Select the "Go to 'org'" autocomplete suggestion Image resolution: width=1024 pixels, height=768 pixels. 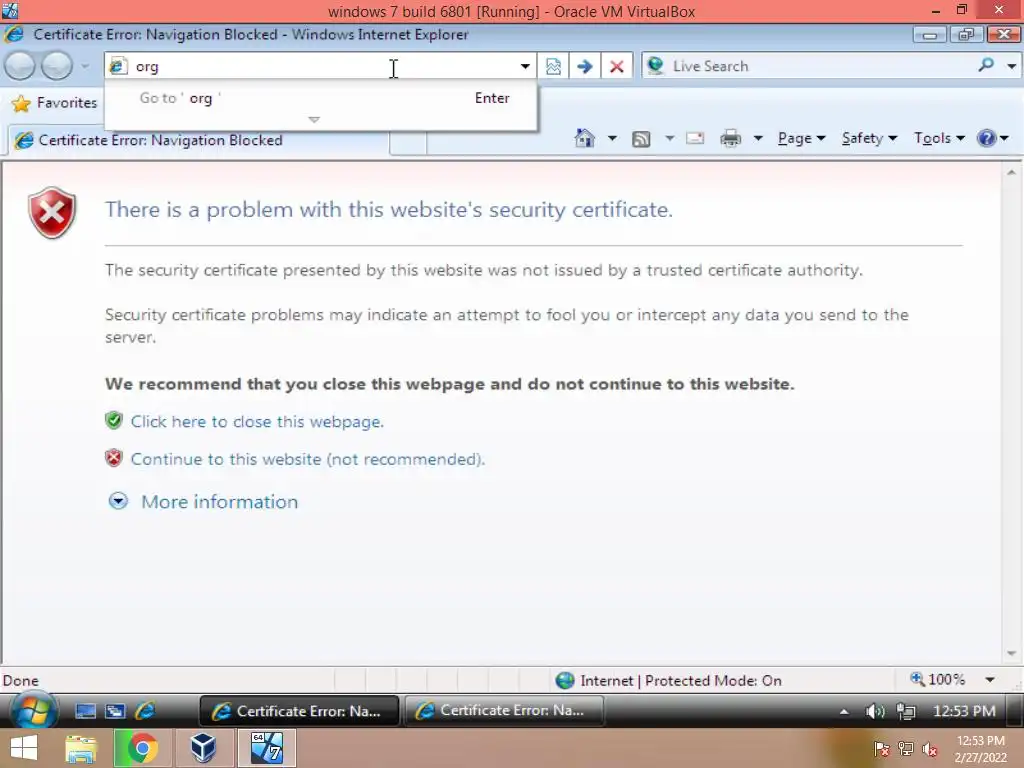(x=320, y=98)
